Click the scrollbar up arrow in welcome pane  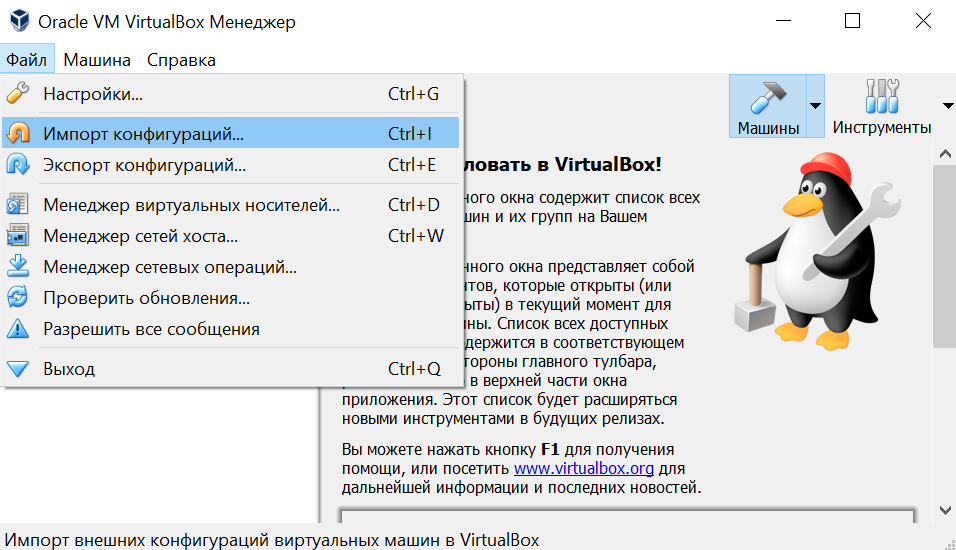coord(945,154)
